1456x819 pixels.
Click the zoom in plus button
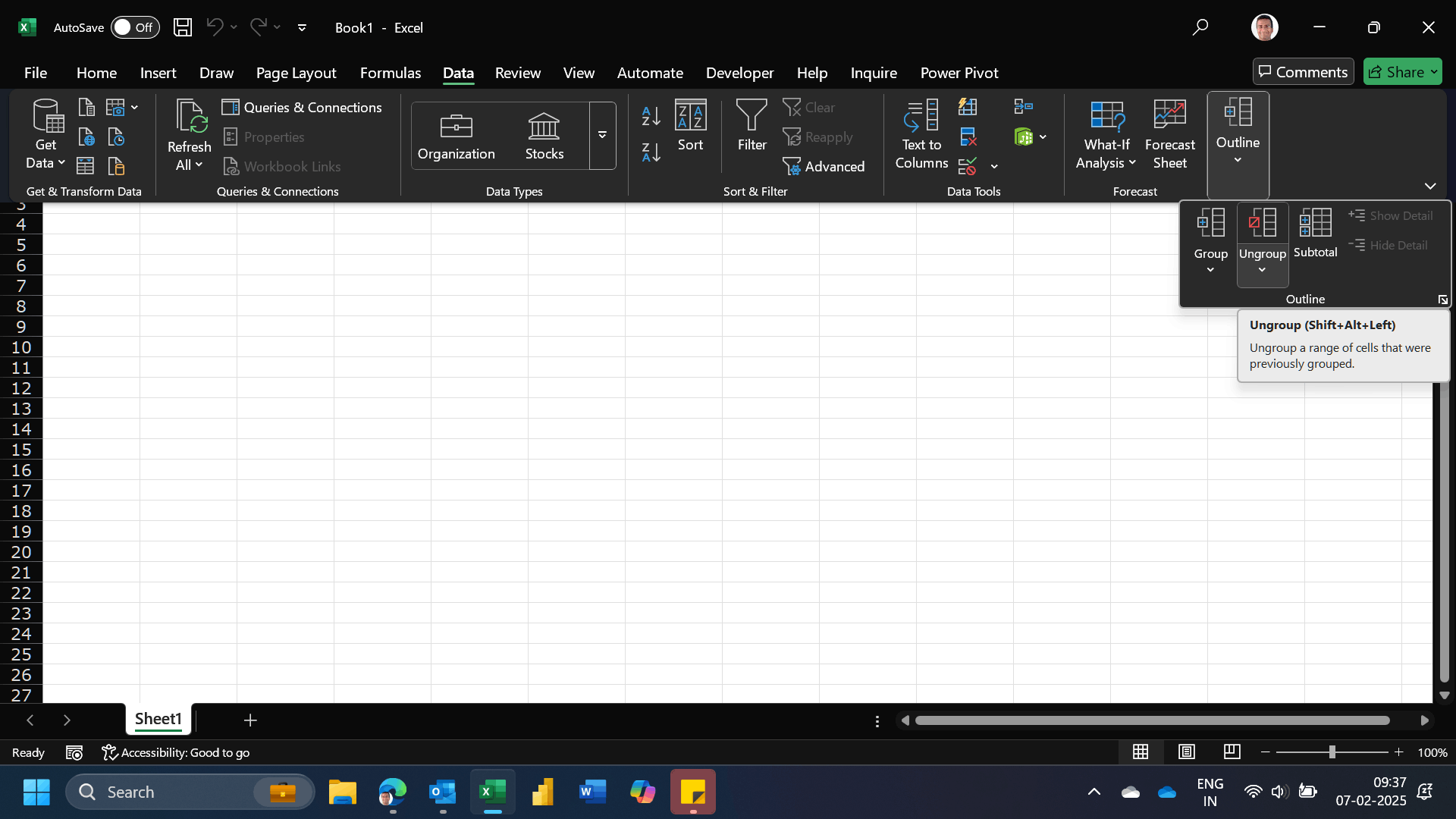(1398, 752)
